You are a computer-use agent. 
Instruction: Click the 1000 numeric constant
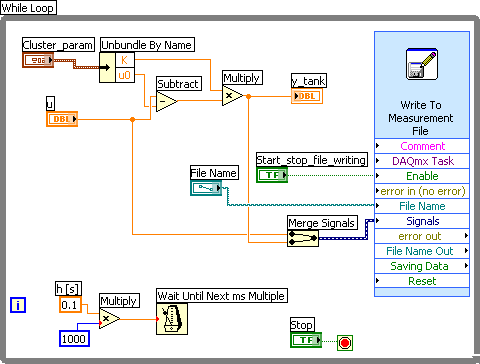pos(74,339)
